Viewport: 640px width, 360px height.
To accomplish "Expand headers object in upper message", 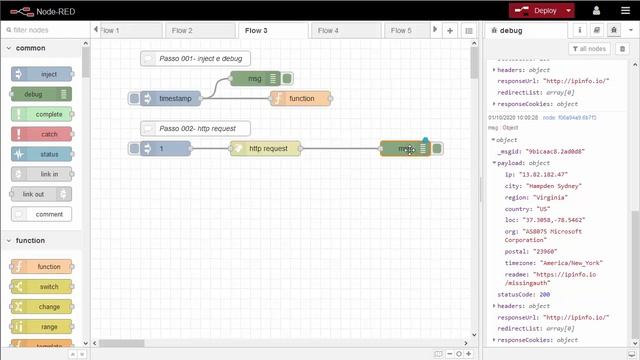I will [x=494, y=70].
